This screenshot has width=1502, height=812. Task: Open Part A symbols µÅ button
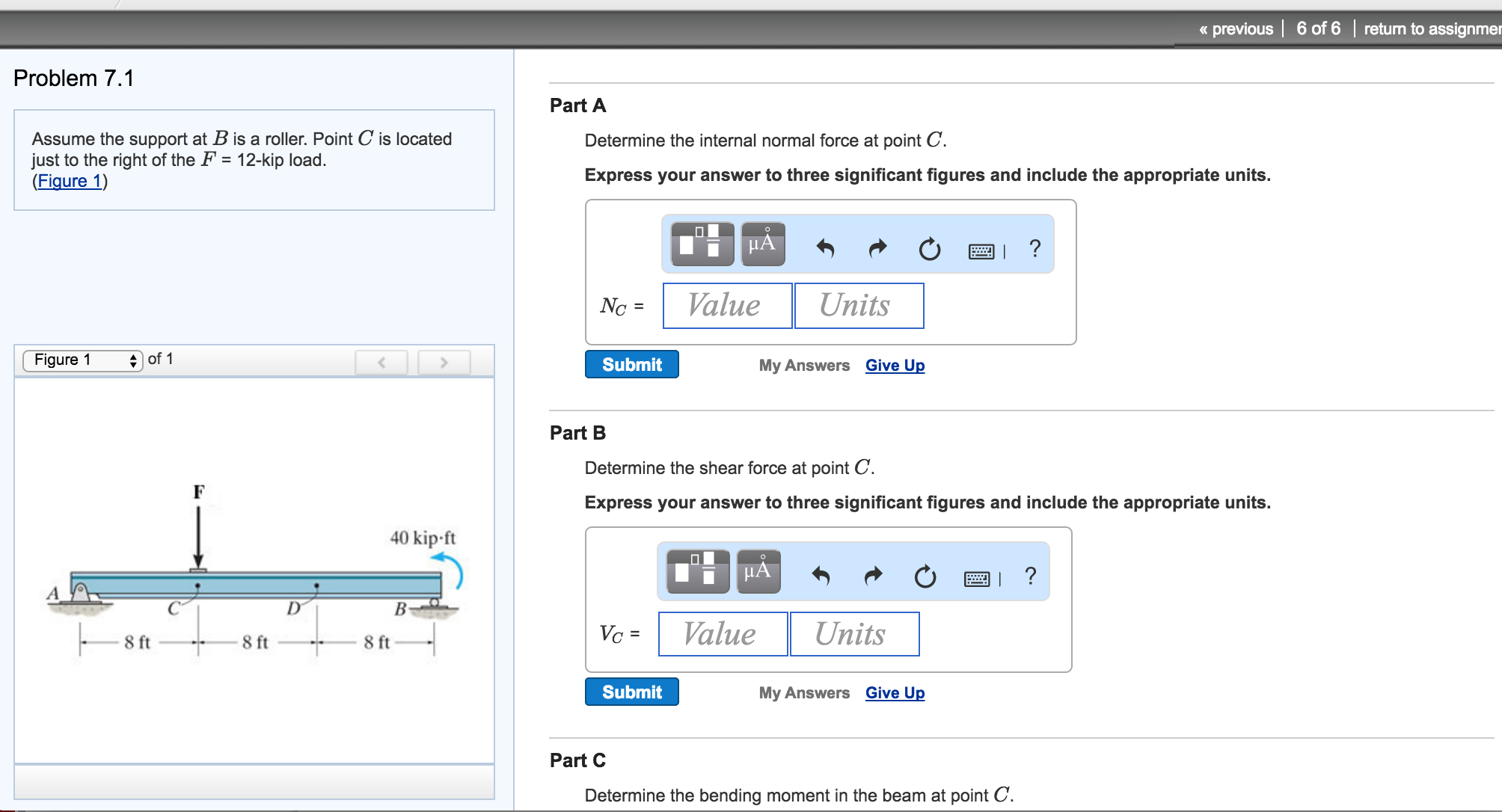(762, 244)
